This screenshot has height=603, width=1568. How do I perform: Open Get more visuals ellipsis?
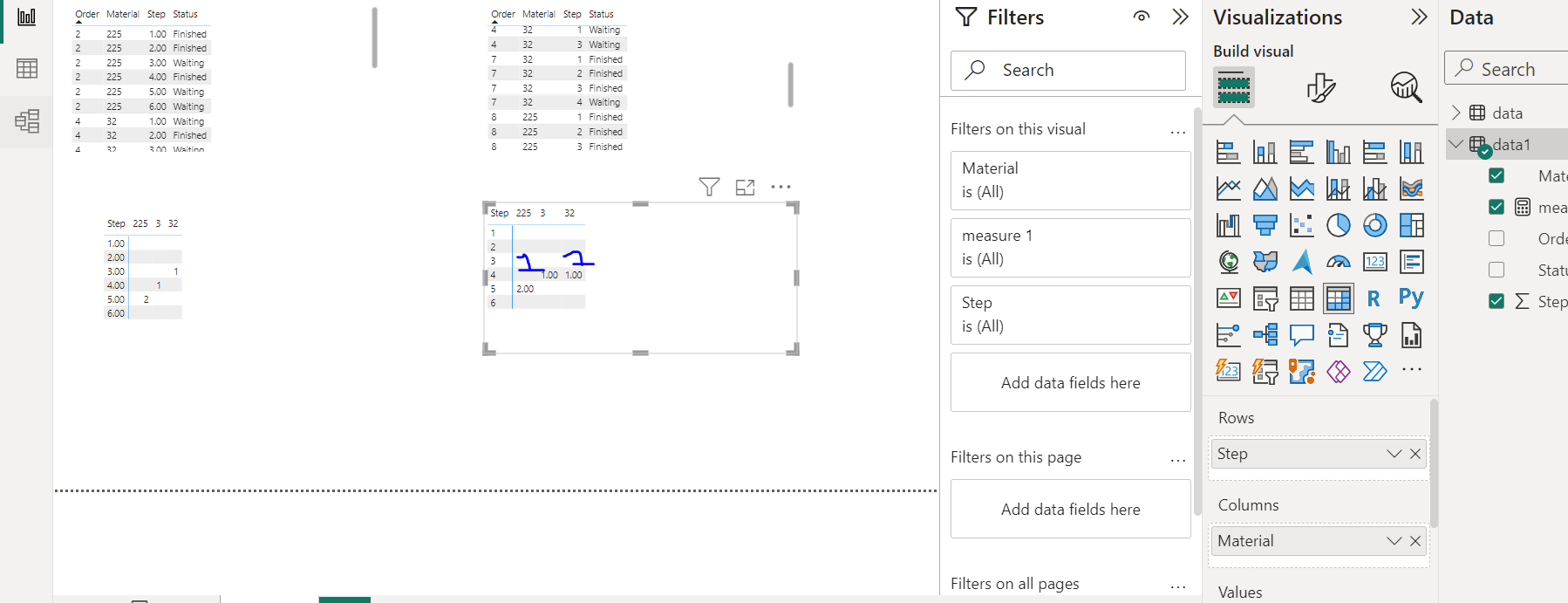pyautogui.click(x=1411, y=370)
